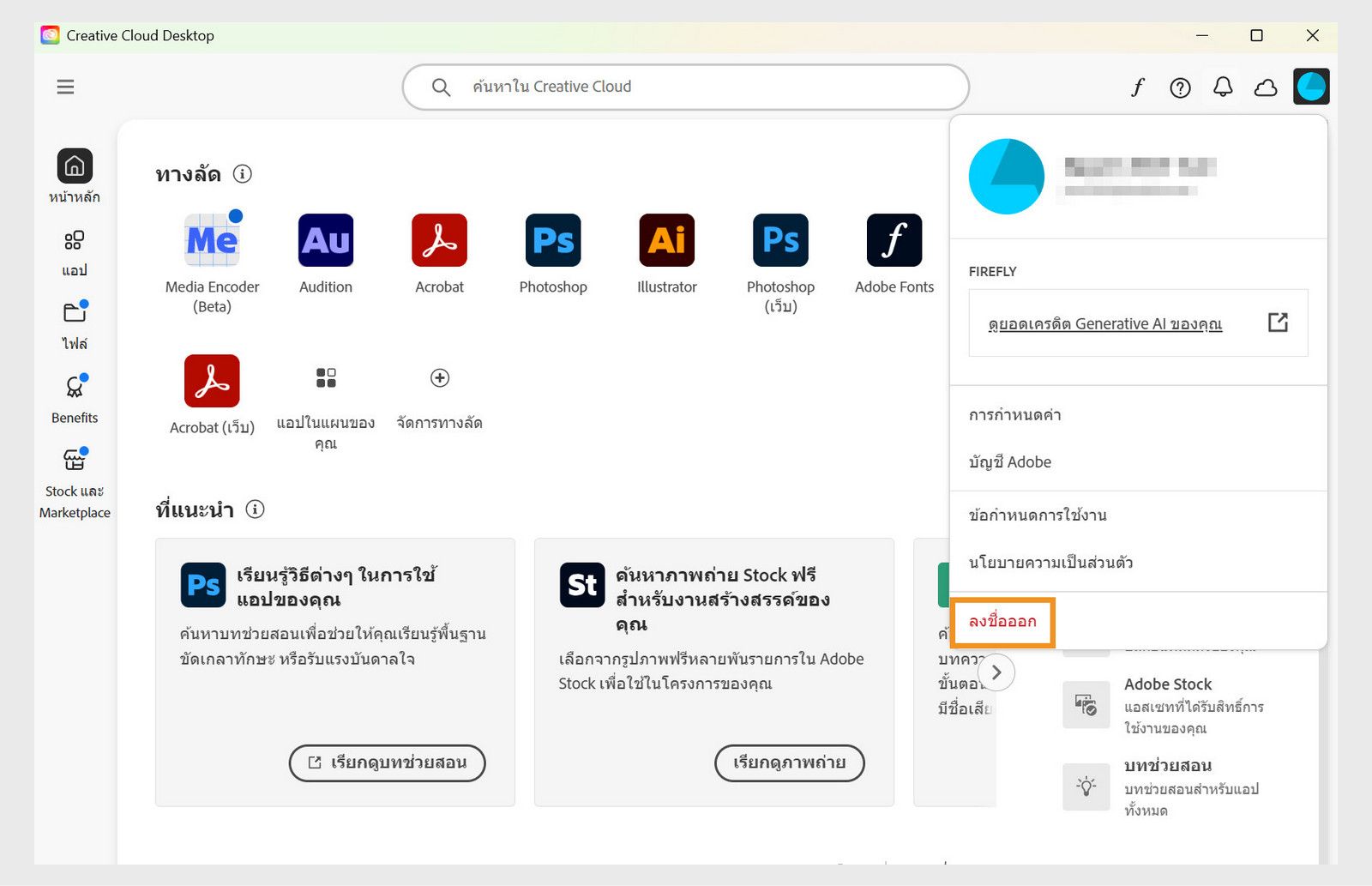
Task: Open the notifications bell
Action: tap(1223, 87)
